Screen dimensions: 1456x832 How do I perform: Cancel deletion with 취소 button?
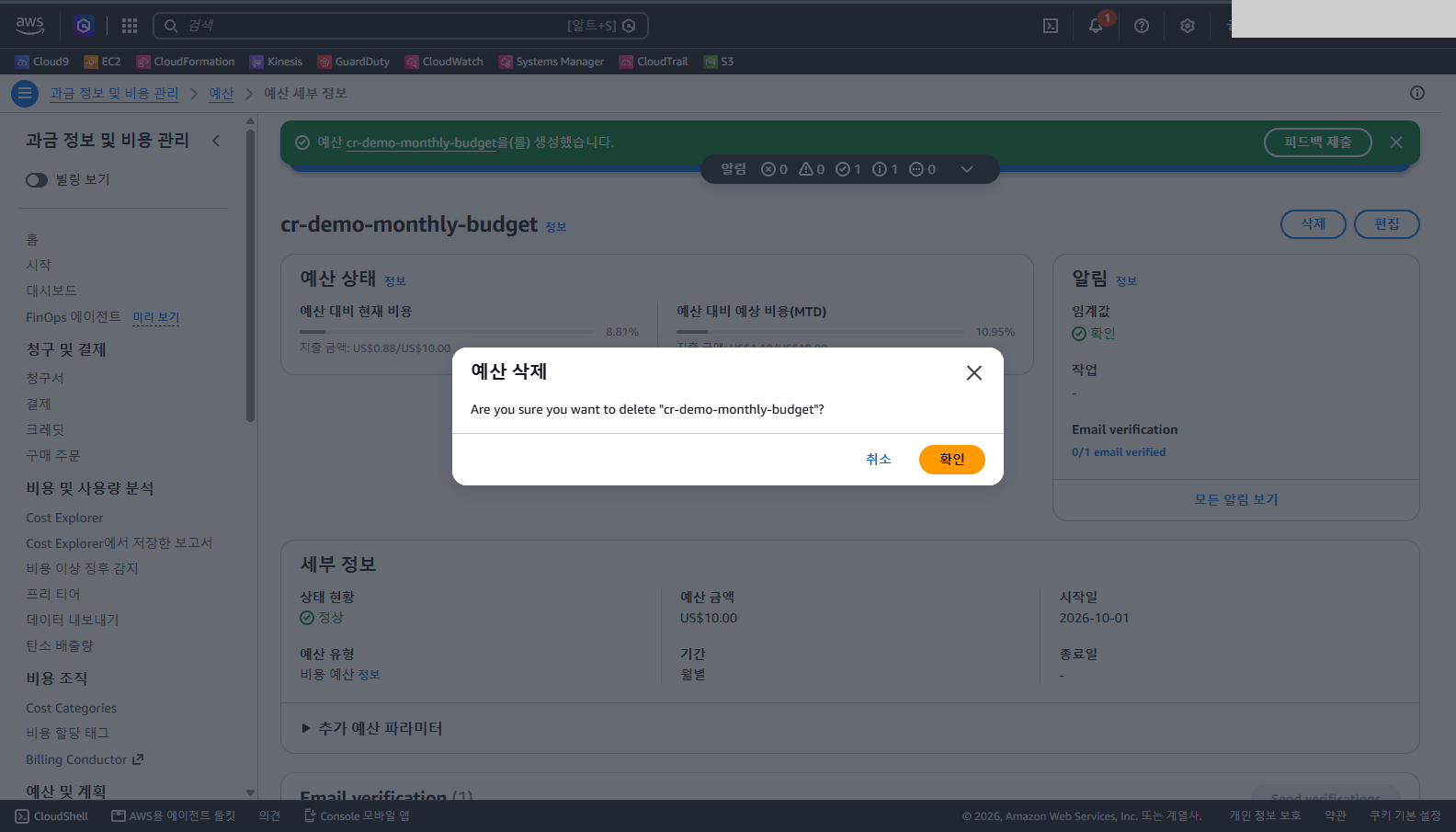pos(879,460)
